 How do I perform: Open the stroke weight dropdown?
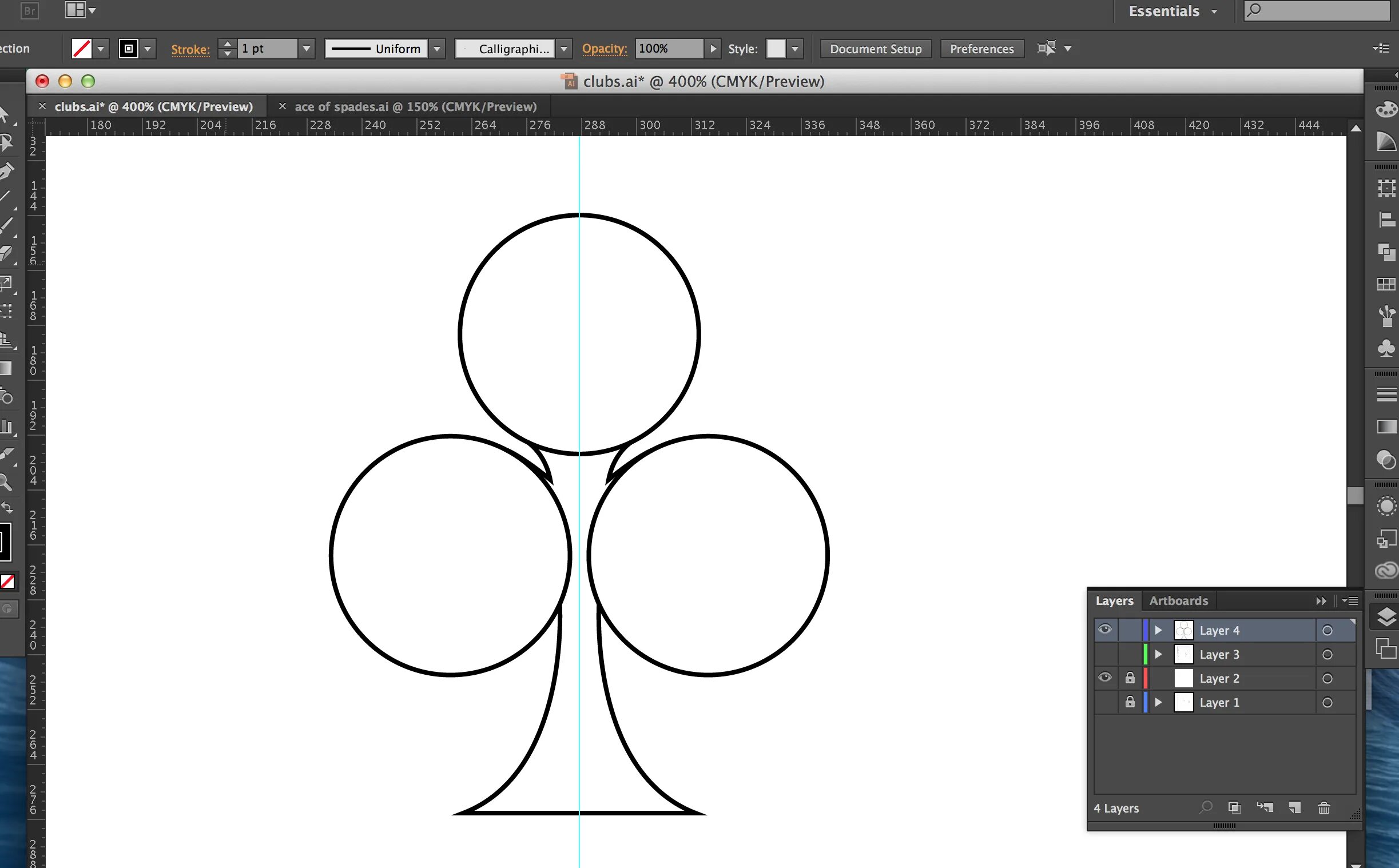tap(307, 49)
